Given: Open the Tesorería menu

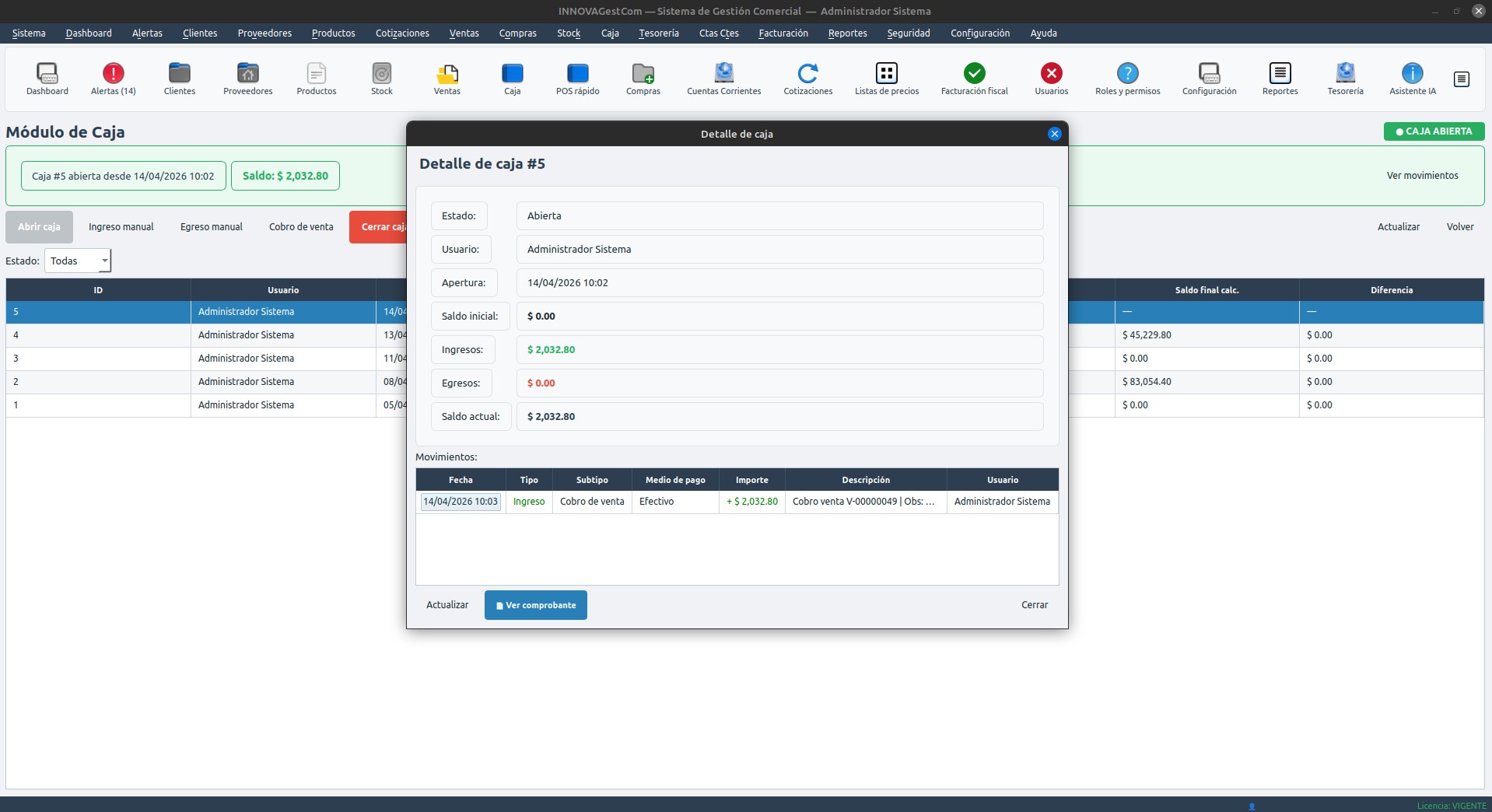Looking at the screenshot, I should [x=658, y=33].
